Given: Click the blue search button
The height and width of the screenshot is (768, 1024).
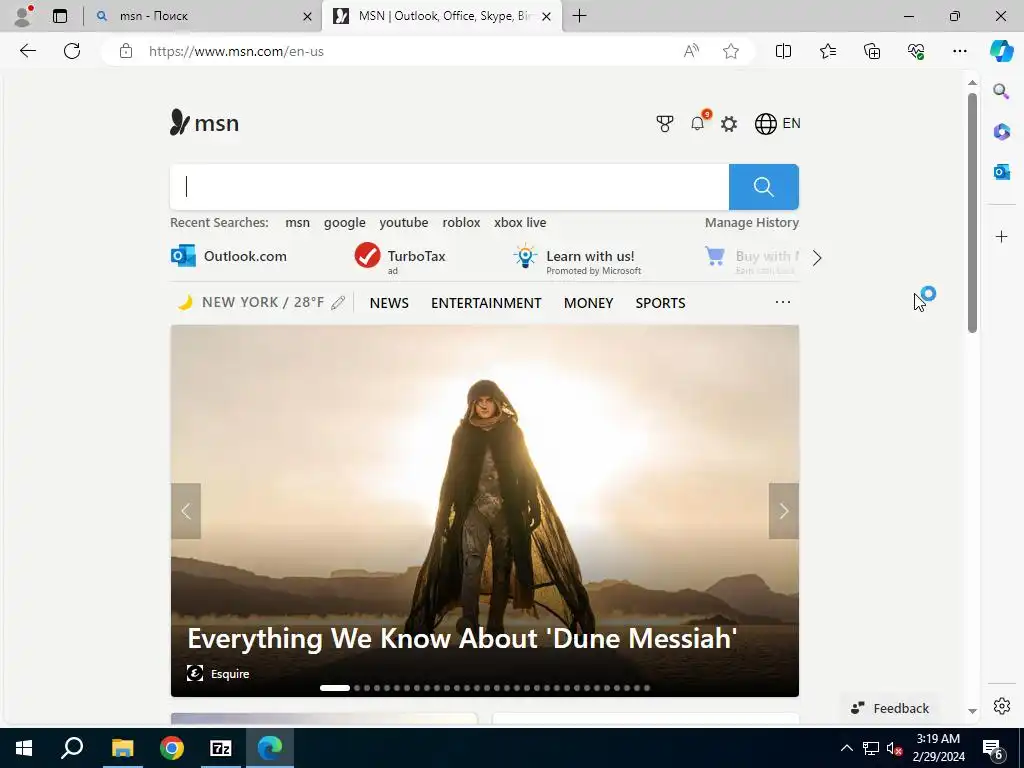Looking at the screenshot, I should pos(763,187).
